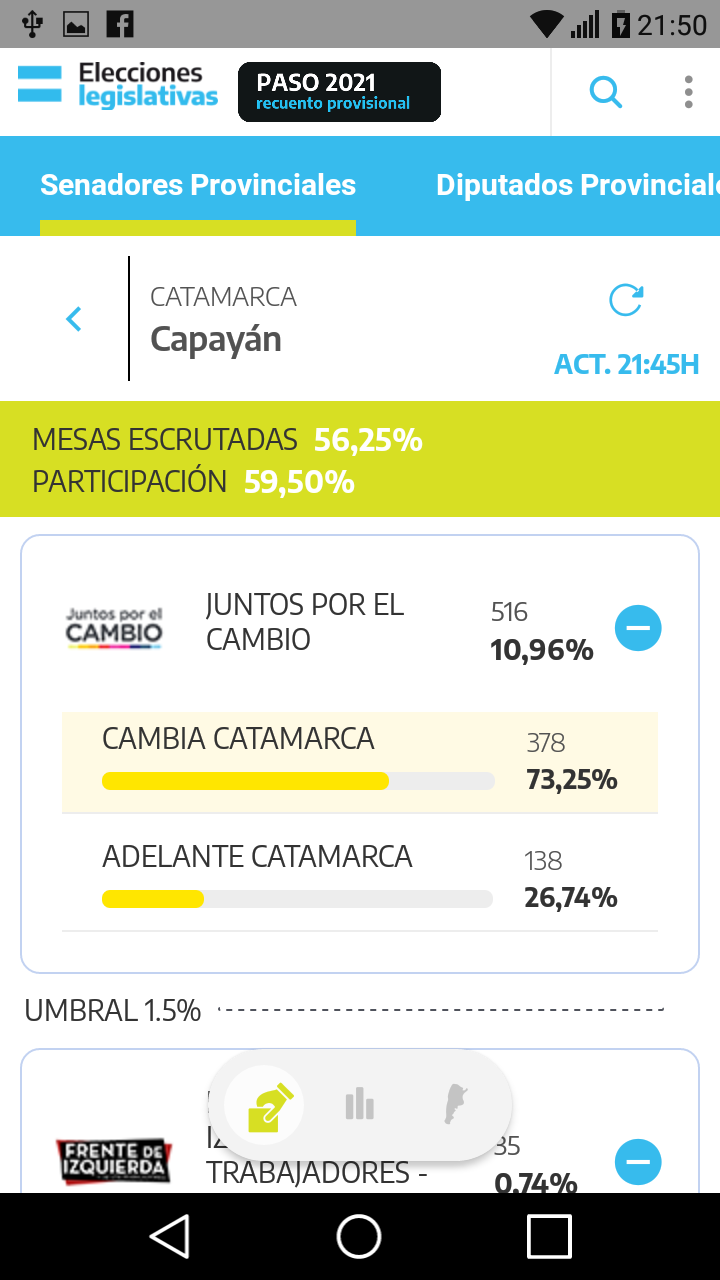Tap the Capayán district name

tap(216, 339)
